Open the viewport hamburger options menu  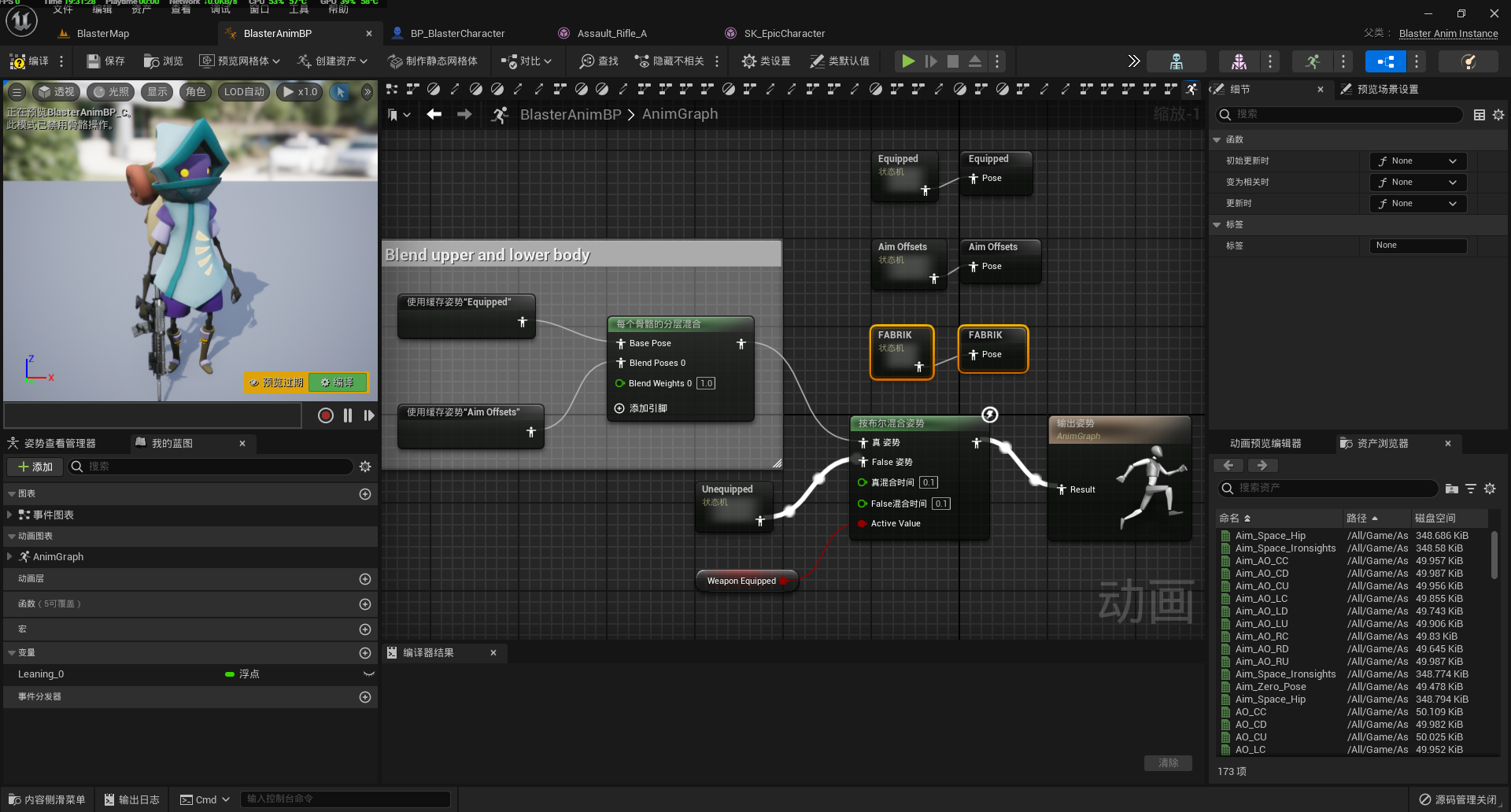tap(17, 92)
